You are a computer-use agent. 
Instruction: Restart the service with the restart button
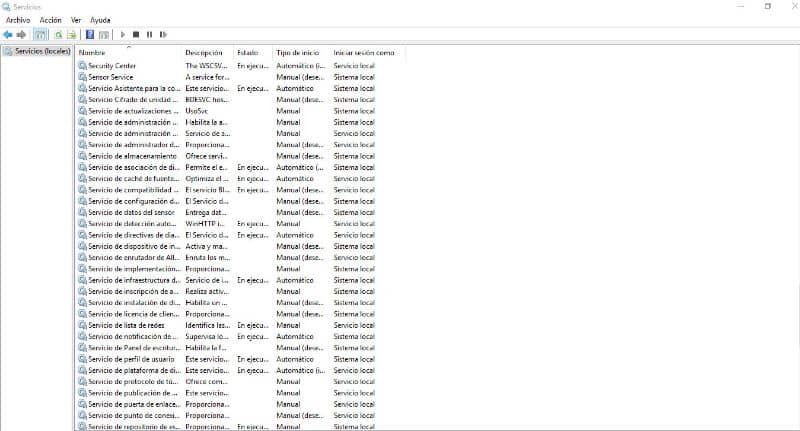[163, 35]
